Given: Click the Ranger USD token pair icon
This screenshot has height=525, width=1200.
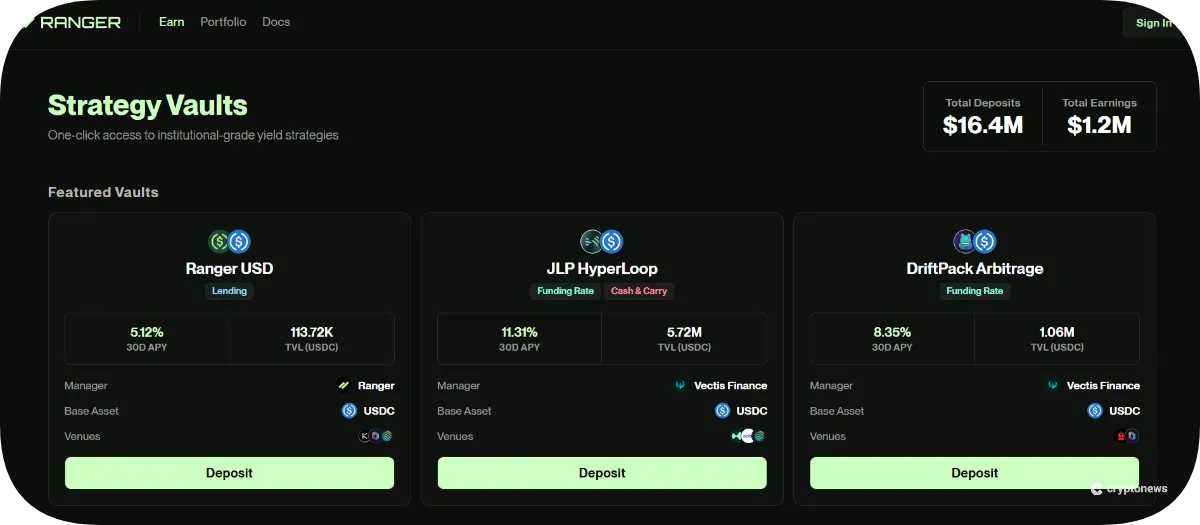Looking at the screenshot, I should tap(229, 242).
